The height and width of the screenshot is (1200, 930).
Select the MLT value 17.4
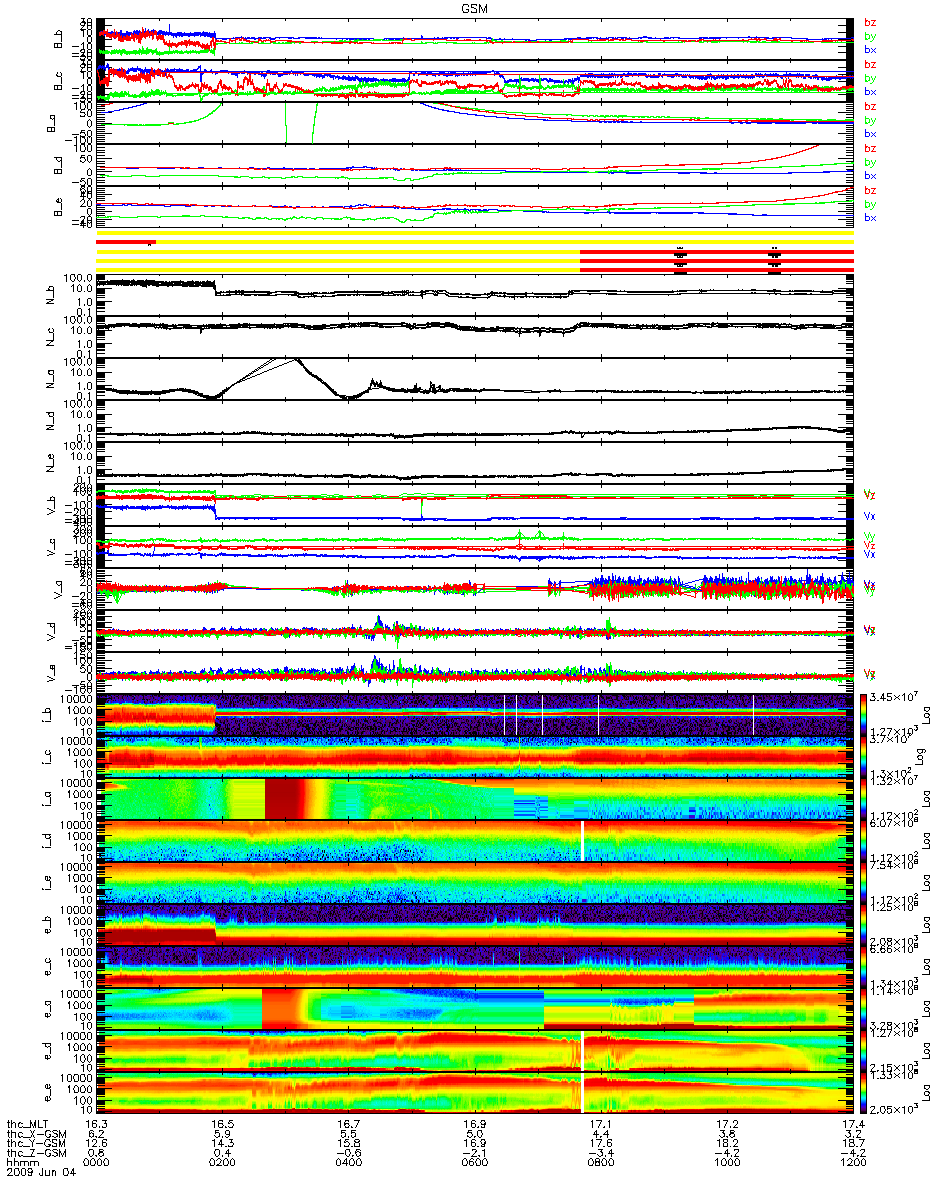click(x=853, y=1125)
